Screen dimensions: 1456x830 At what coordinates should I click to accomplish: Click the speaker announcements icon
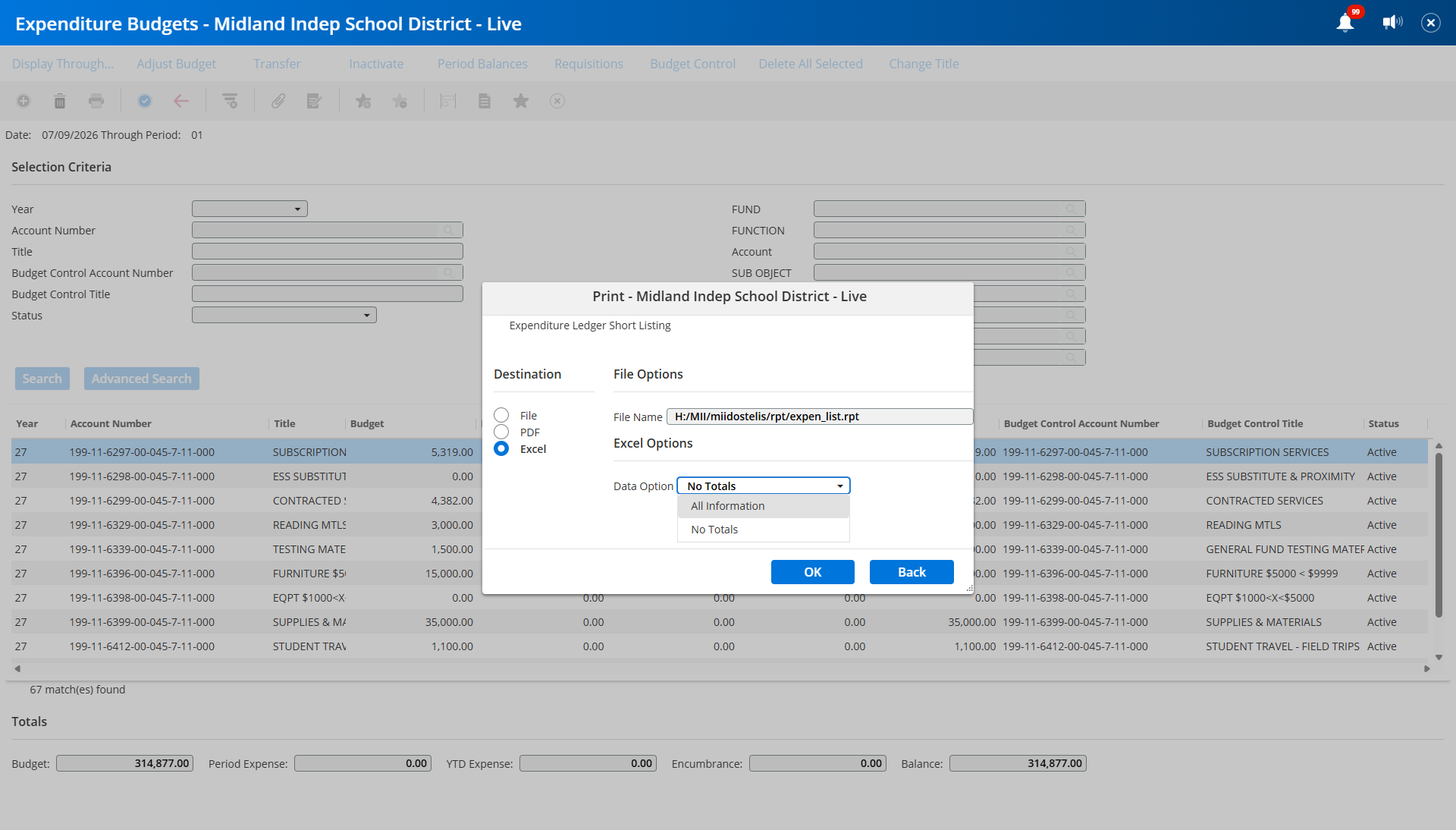click(1392, 23)
